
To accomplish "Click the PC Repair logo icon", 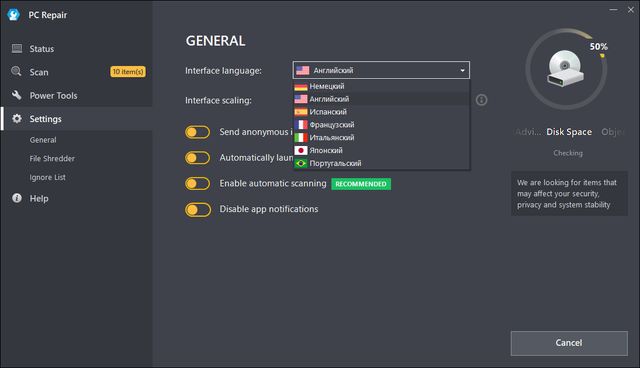I will (13, 15).
